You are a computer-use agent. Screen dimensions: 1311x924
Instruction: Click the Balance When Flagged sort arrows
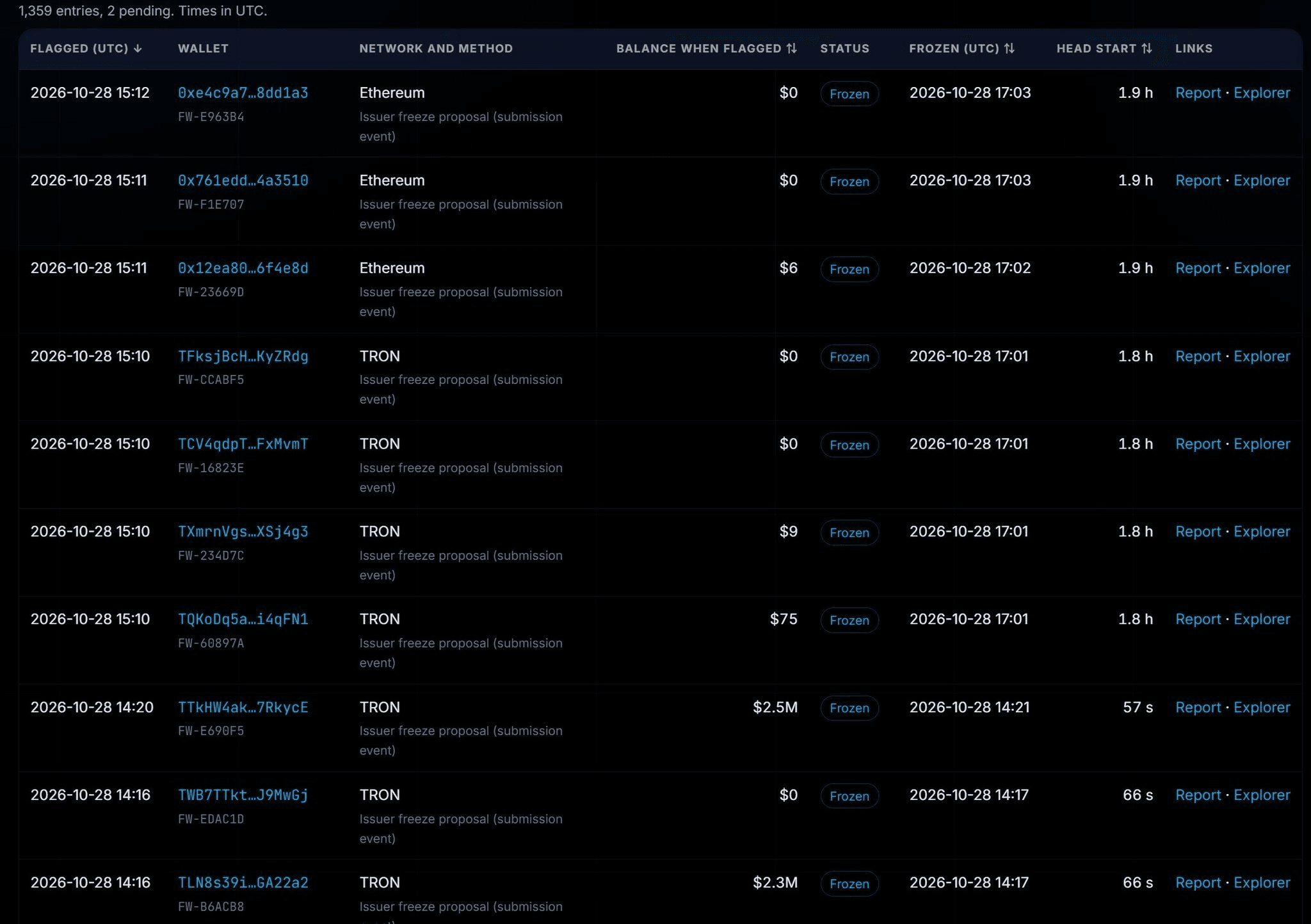click(792, 49)
